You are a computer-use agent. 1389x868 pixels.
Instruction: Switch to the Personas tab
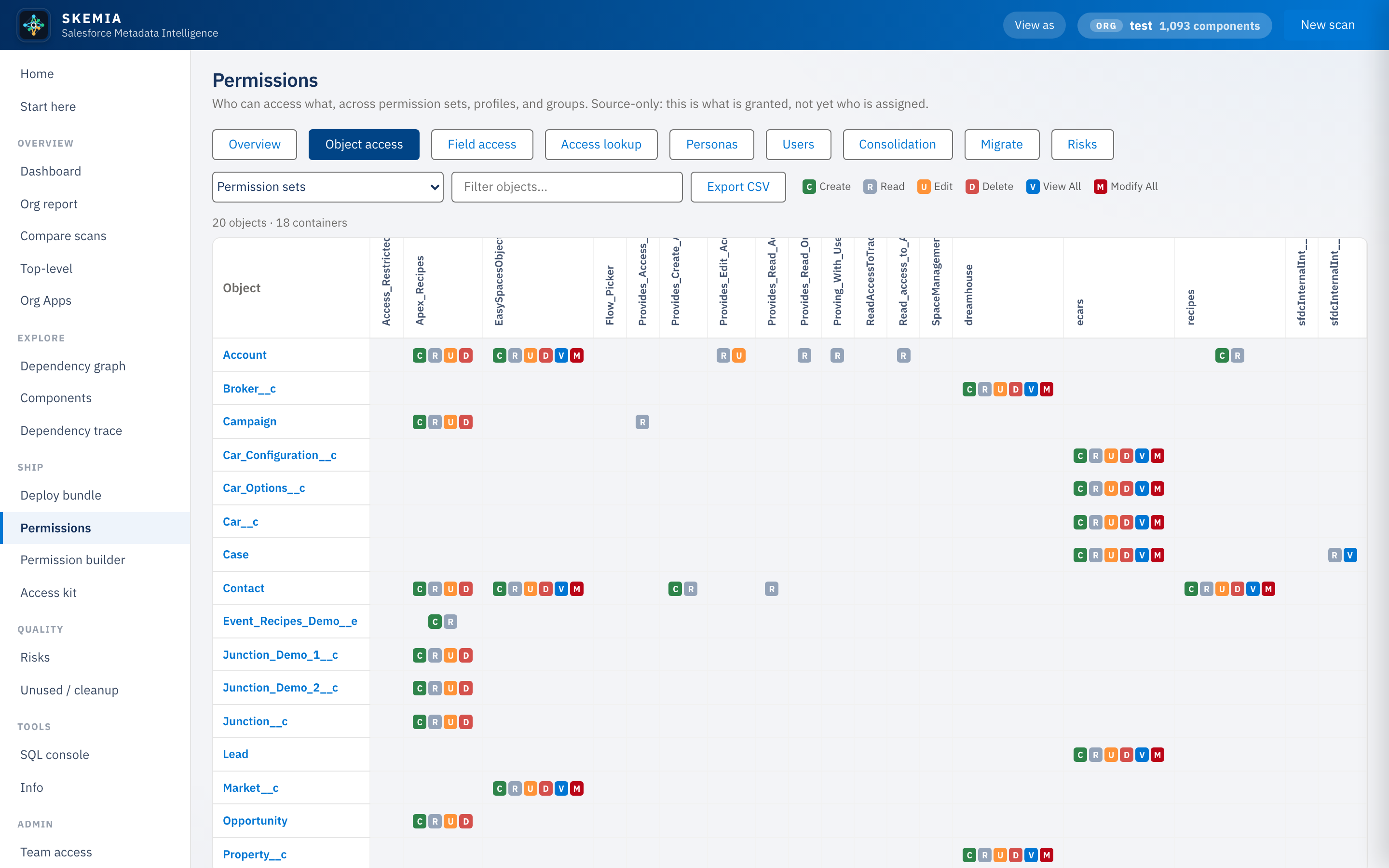[x=711, y=144]
